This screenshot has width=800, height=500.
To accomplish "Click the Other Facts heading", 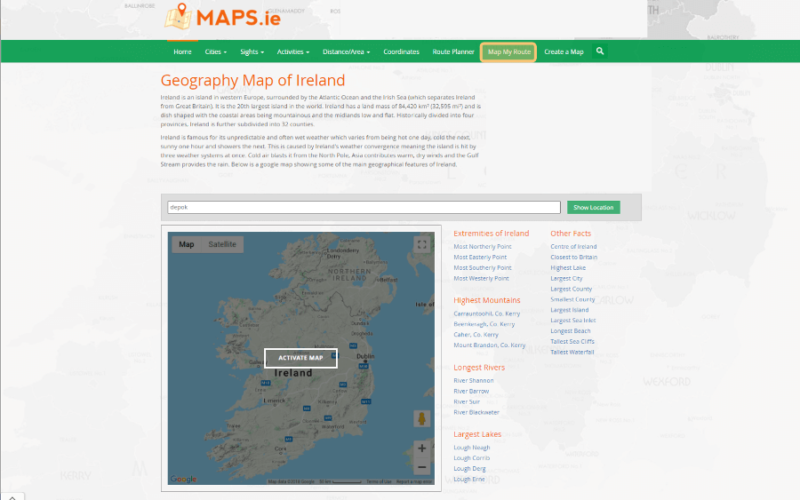I will point(570,233).
